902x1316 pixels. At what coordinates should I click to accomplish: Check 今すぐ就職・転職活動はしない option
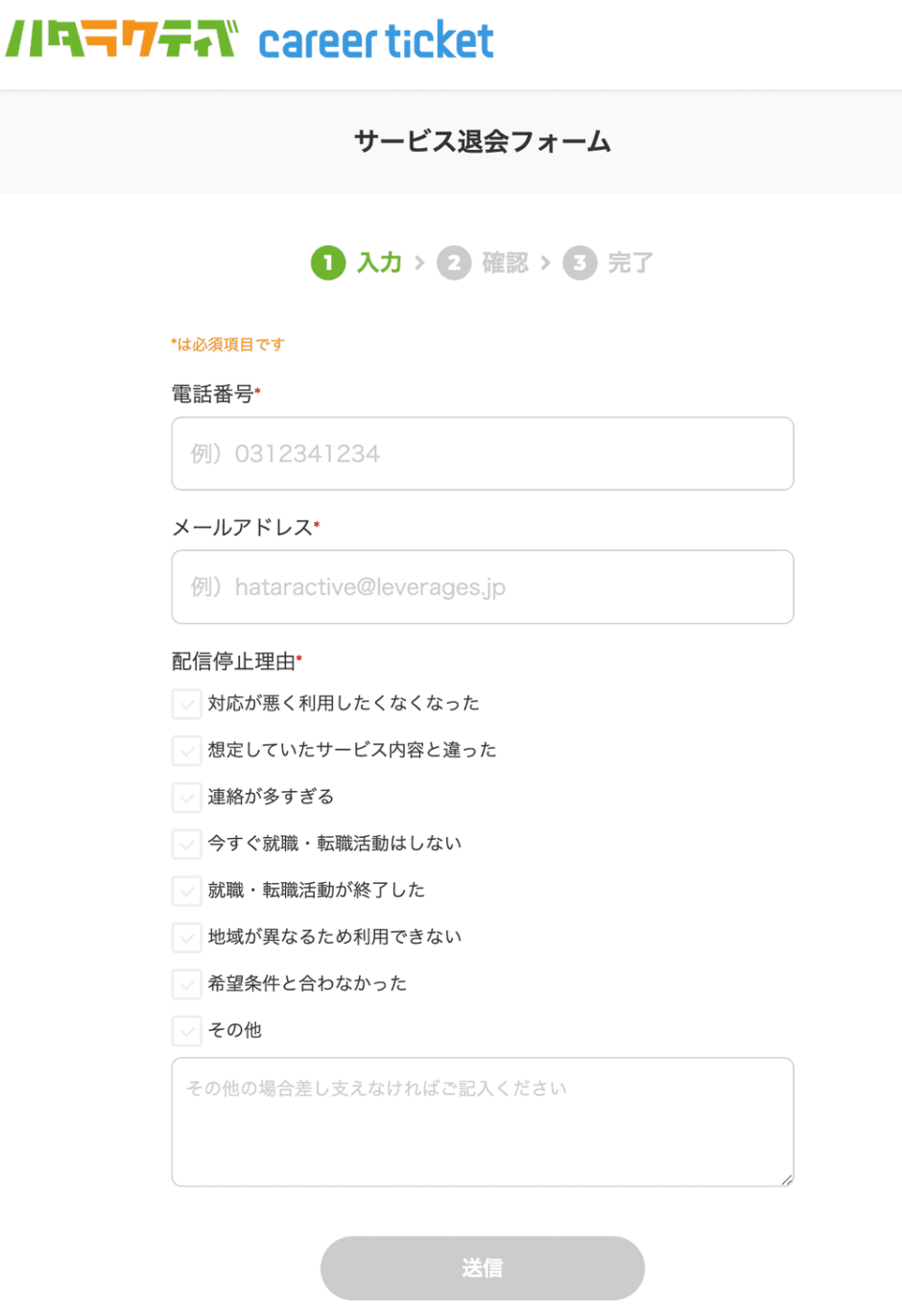188,844
